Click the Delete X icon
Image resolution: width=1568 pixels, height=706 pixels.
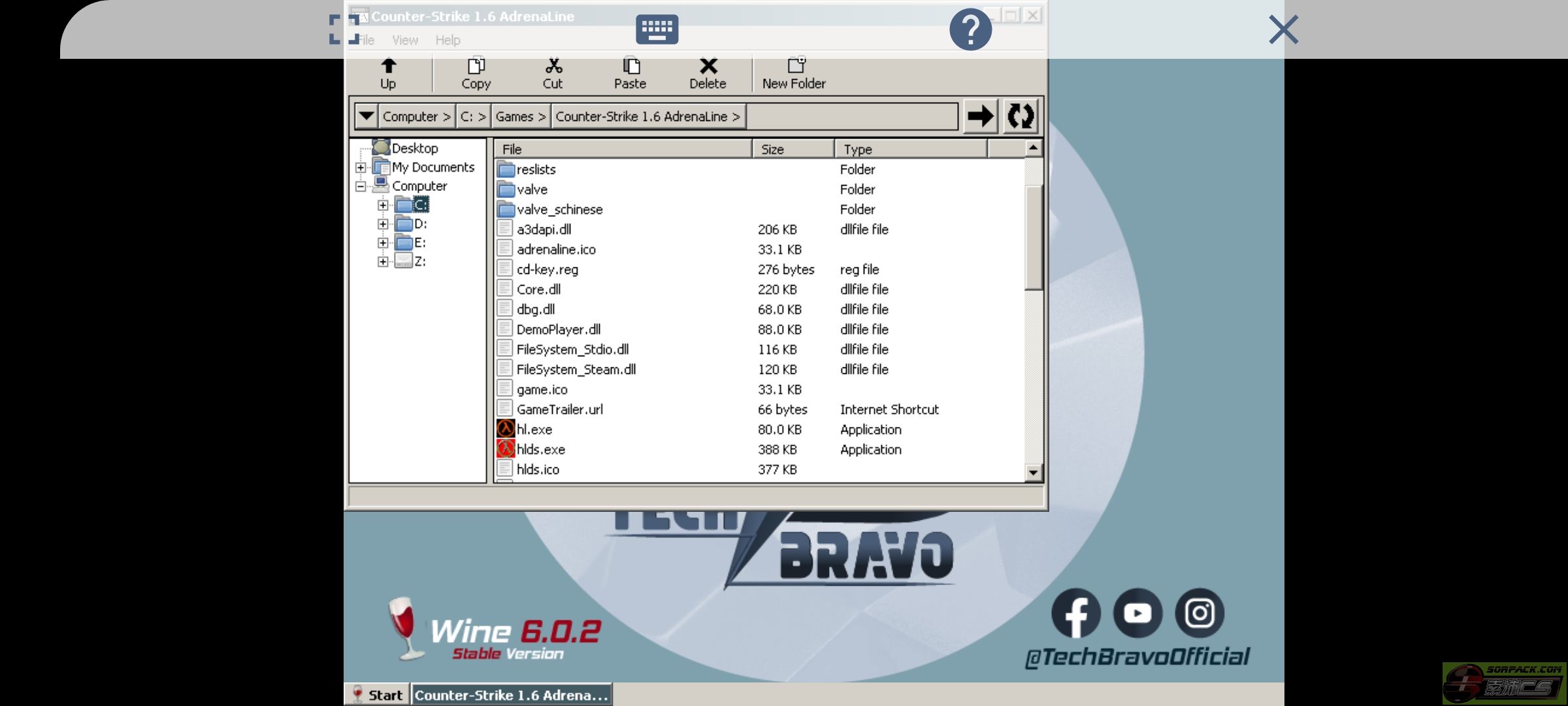[x=708, y=67]
